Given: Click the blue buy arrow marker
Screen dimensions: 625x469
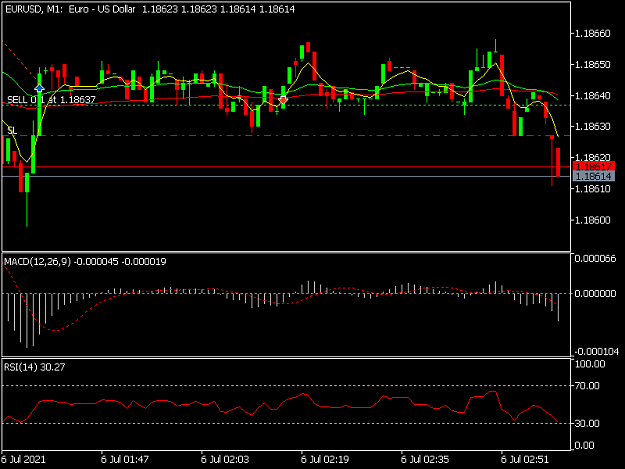Looking at the screenshot, I should click(x=39, y=88).
